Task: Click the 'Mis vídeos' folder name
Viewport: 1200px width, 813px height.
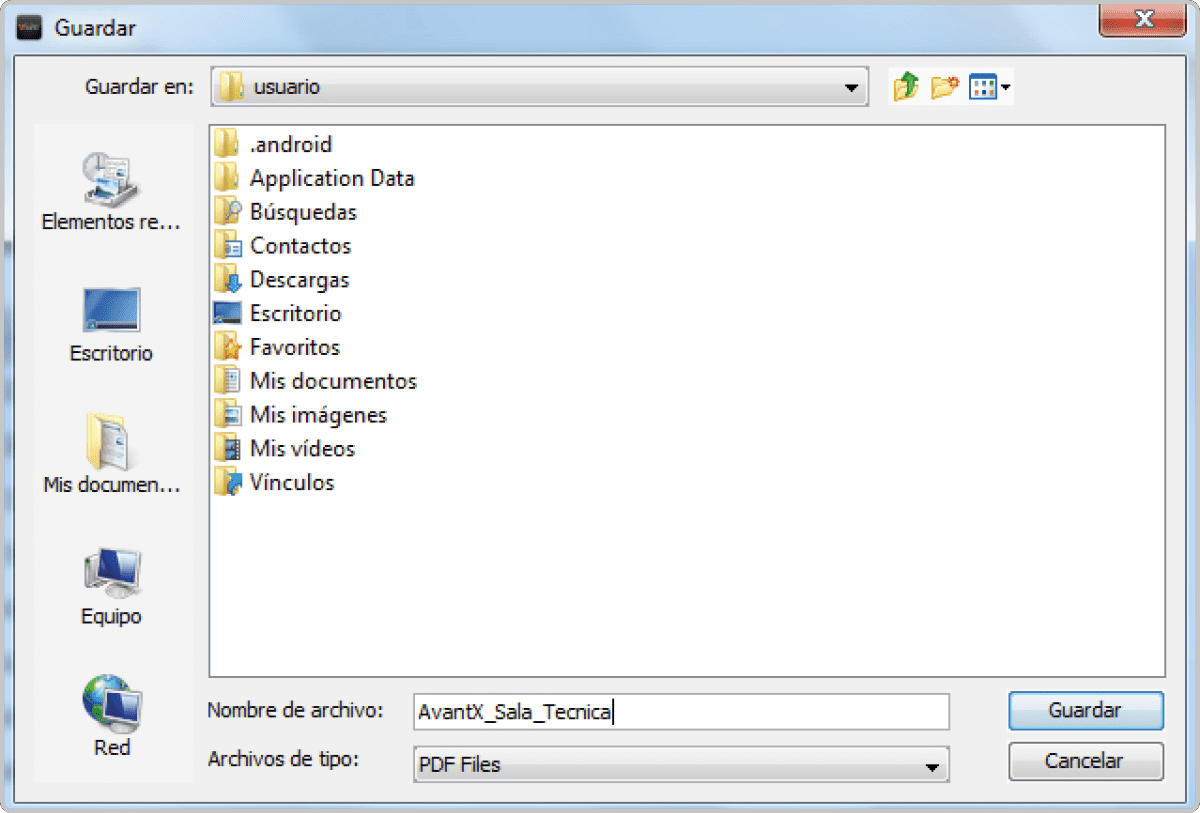Action: (x=302, y=449)
